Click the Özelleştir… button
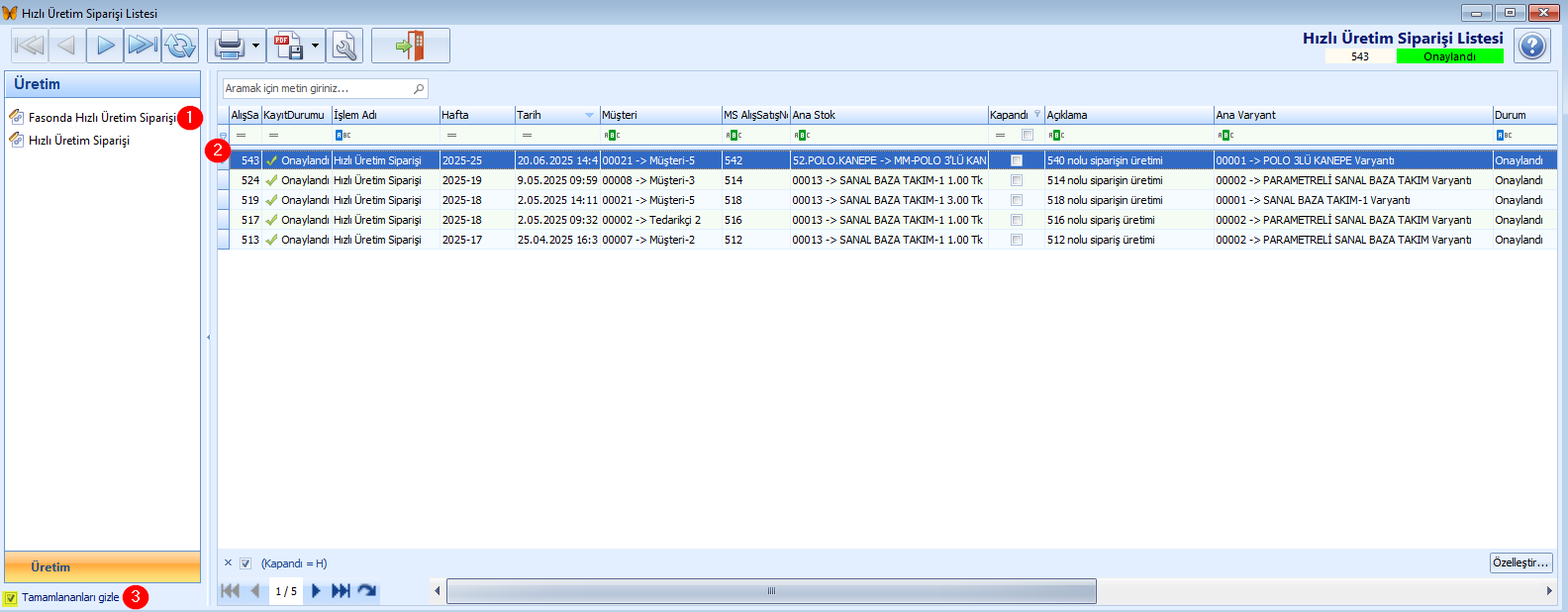Screen dimensions: 1568x612 coord(1520,562)
